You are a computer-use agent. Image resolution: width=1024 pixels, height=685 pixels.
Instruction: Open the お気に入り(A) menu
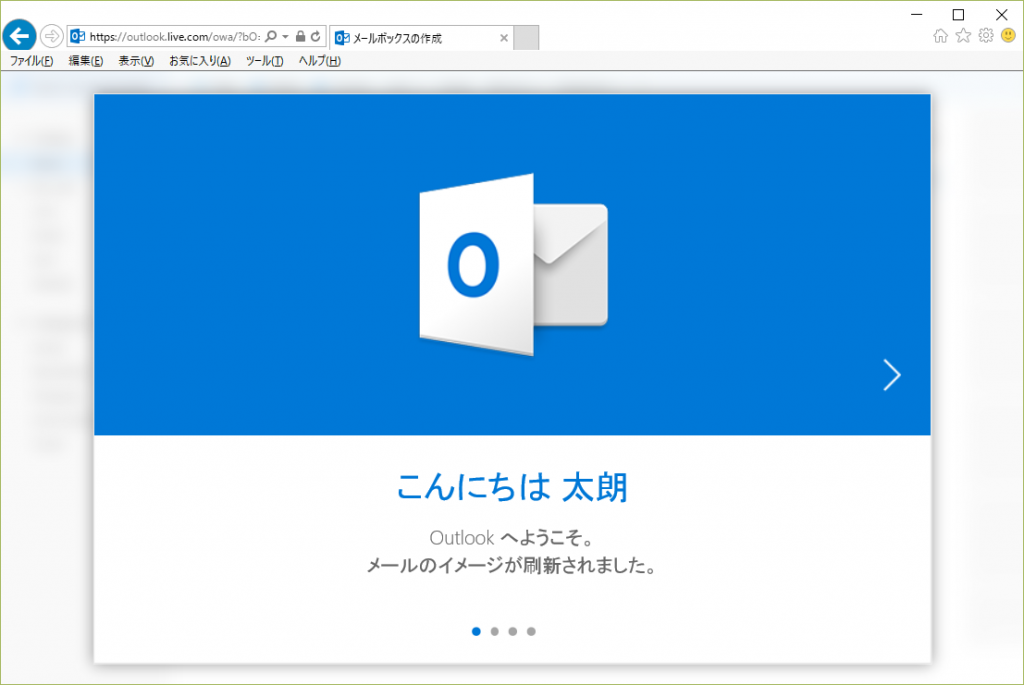200,61
